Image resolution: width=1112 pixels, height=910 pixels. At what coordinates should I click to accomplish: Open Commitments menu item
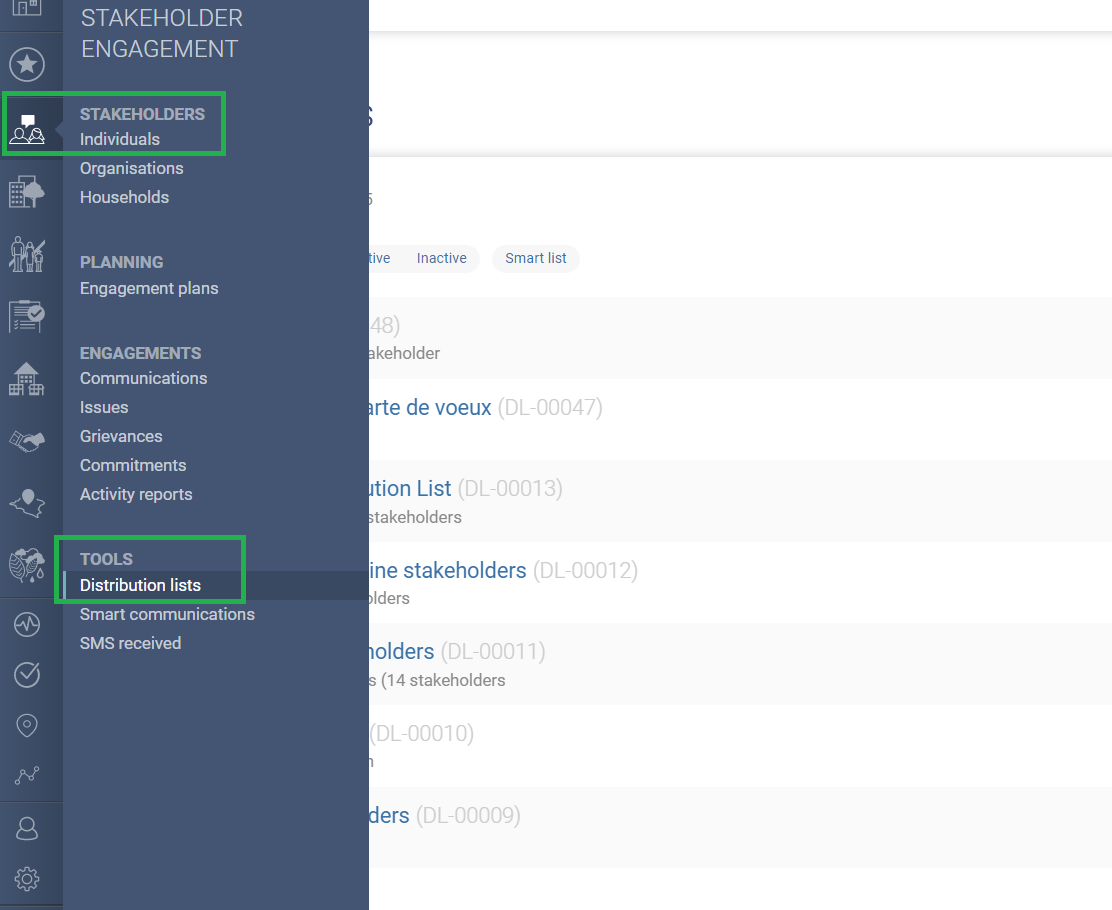133,465
